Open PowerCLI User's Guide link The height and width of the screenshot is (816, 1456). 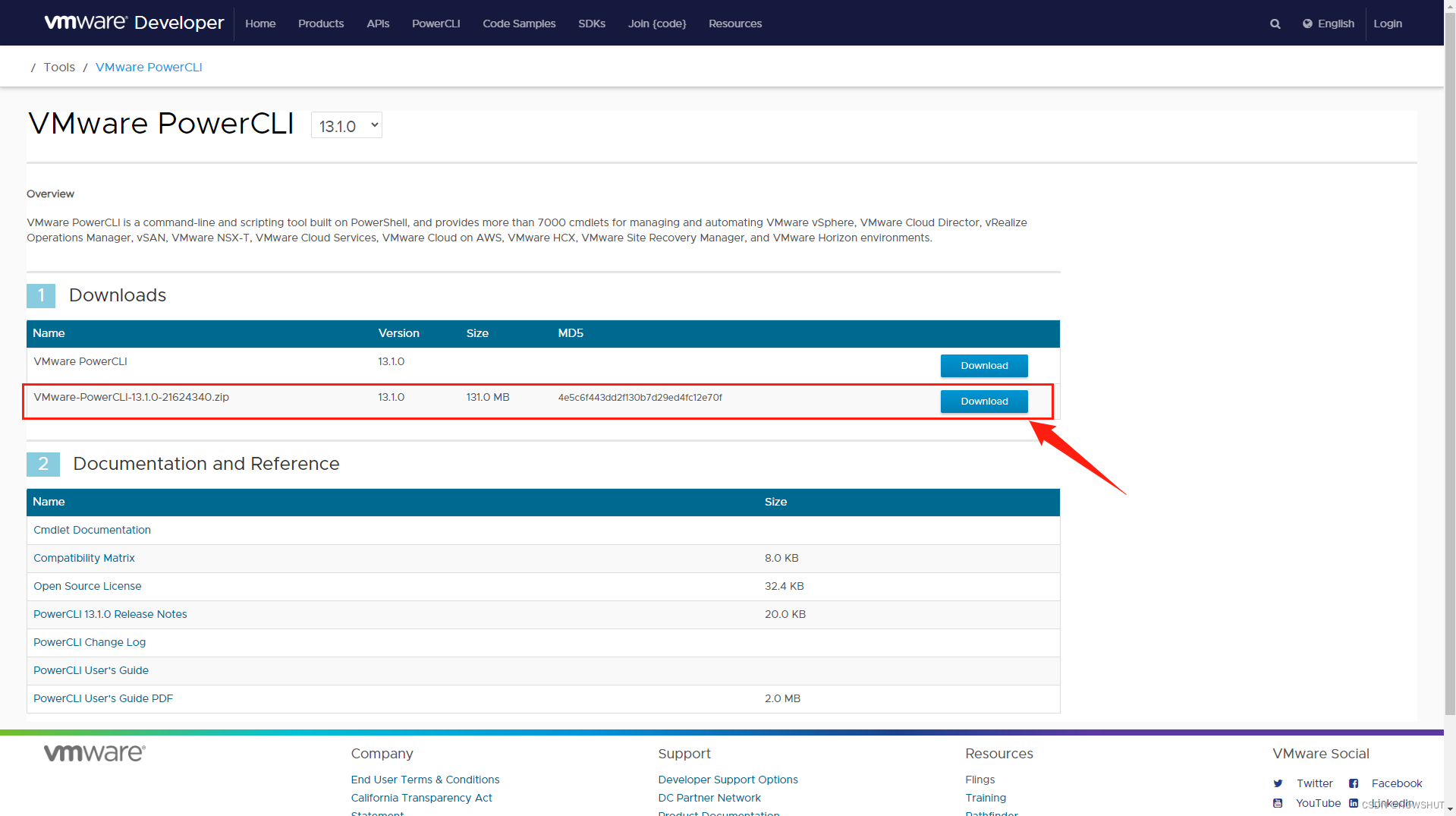91,670
